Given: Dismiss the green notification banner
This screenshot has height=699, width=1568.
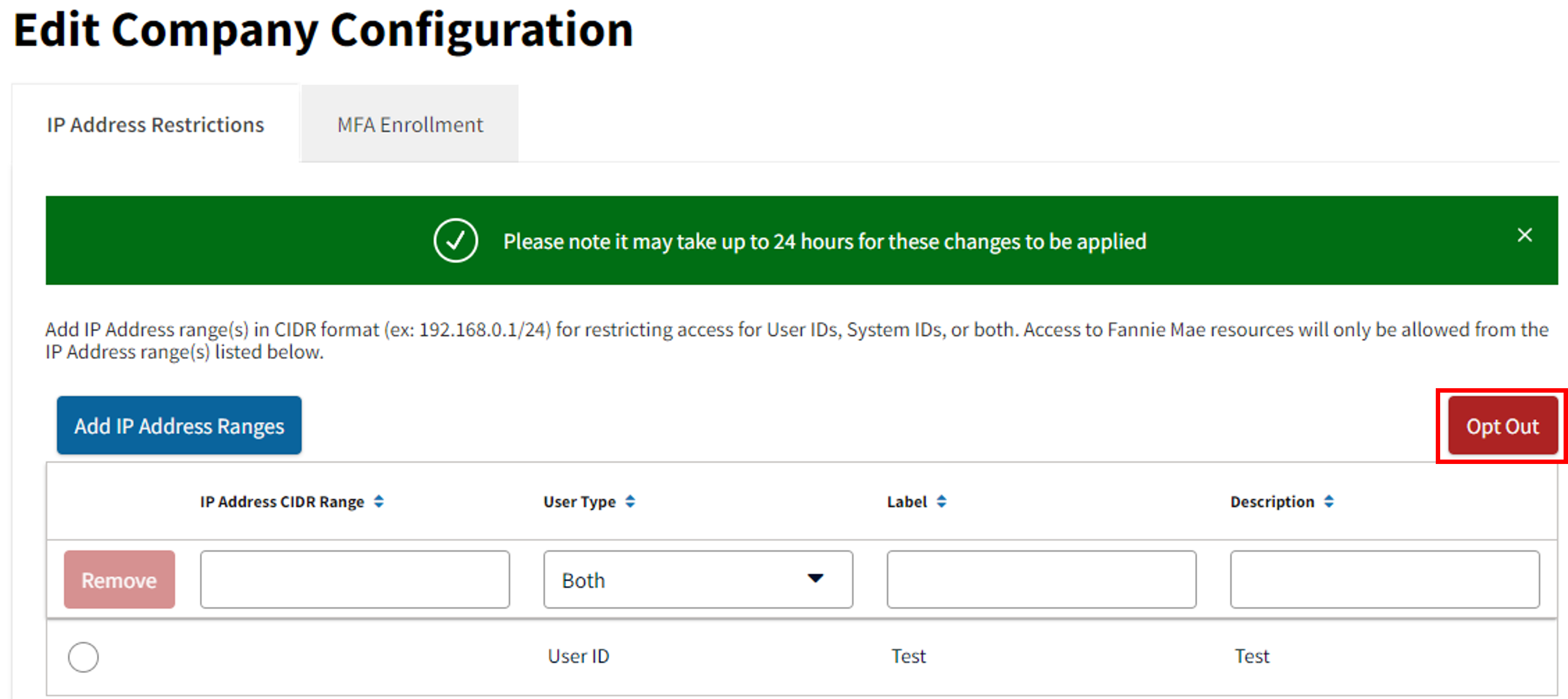Looking at the screenshot, I should pyautogui.click(x=1524, y=235).
